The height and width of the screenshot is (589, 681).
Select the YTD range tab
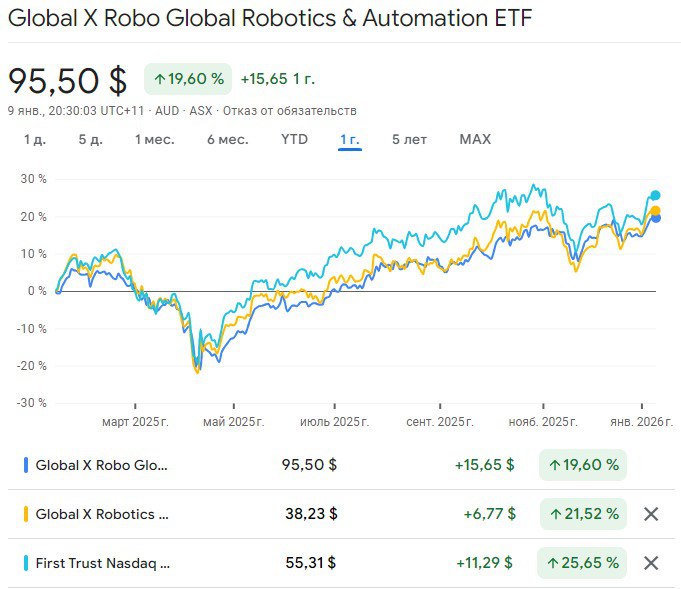coord(294,140)
